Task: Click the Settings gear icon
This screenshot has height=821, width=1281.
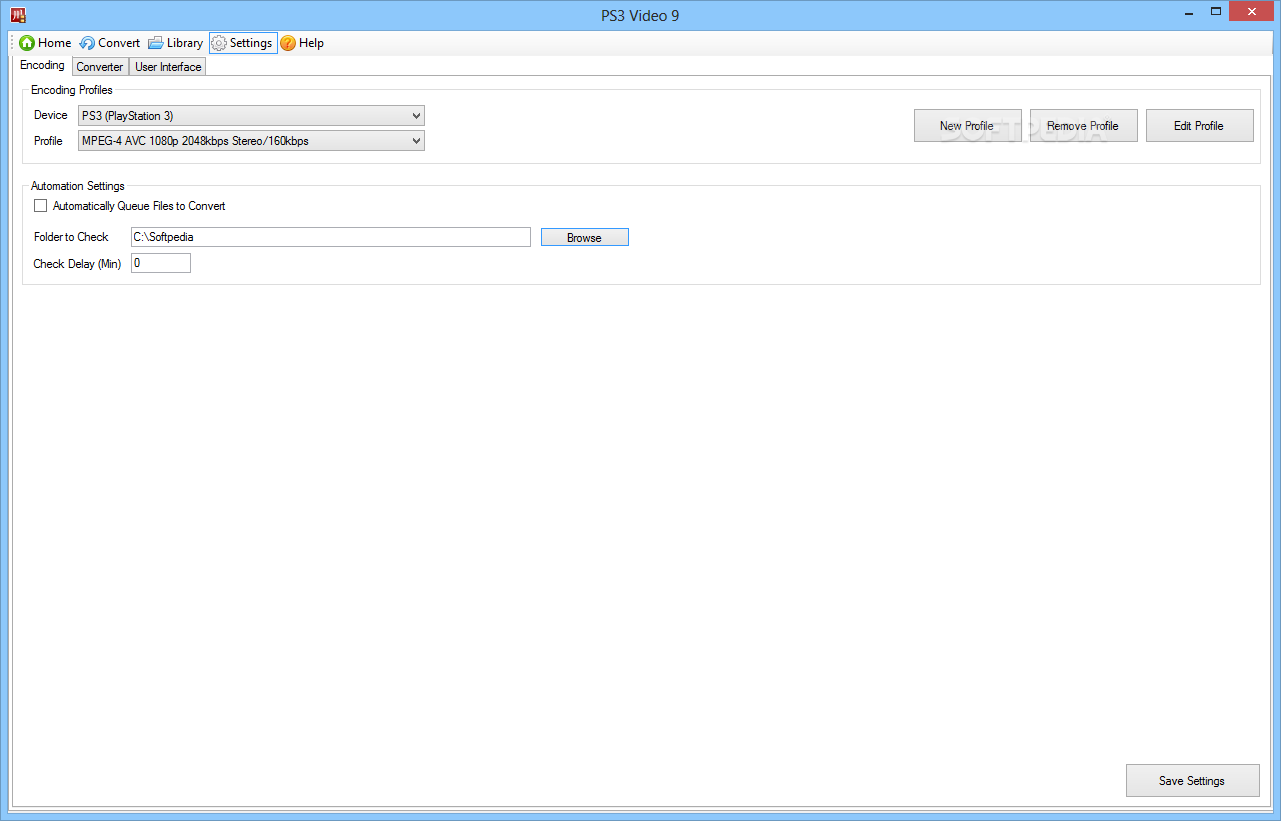Action: [219, 43]
